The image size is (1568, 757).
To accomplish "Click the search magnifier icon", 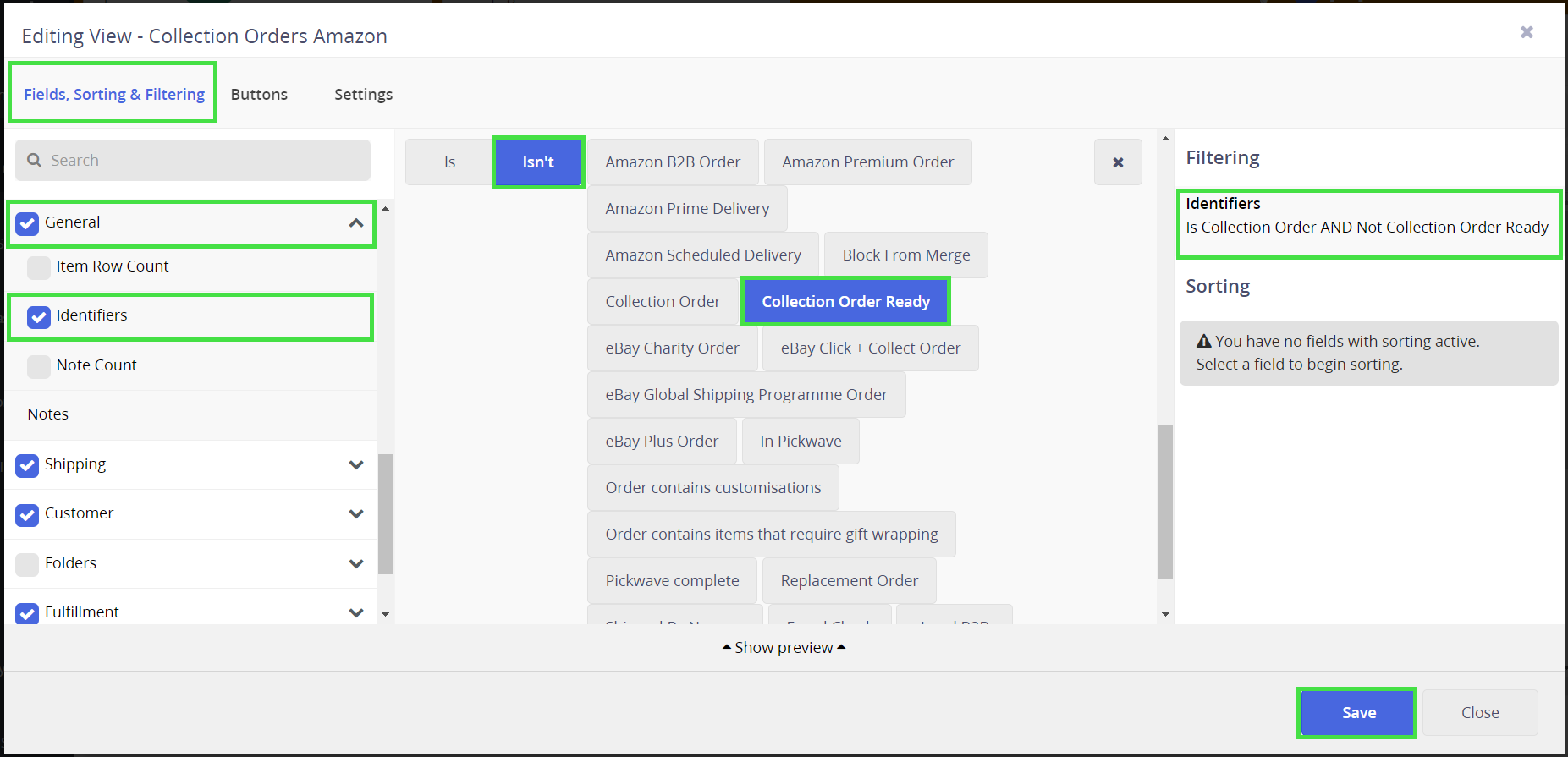I will 35,160.
